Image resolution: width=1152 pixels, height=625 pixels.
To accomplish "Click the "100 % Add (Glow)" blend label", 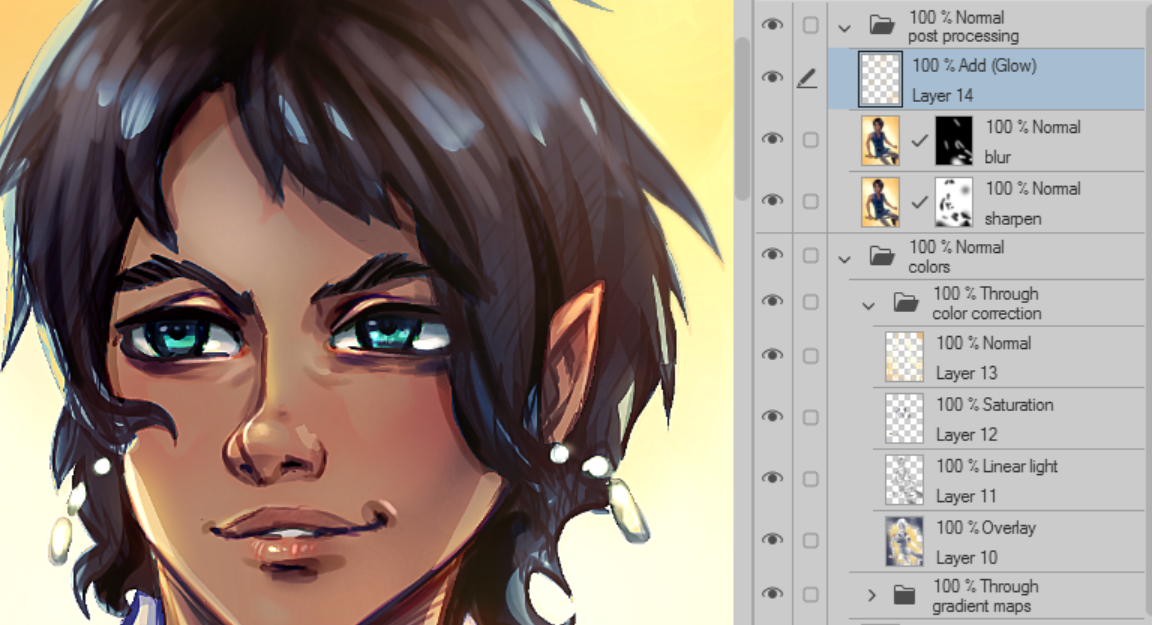I will 974,65.
